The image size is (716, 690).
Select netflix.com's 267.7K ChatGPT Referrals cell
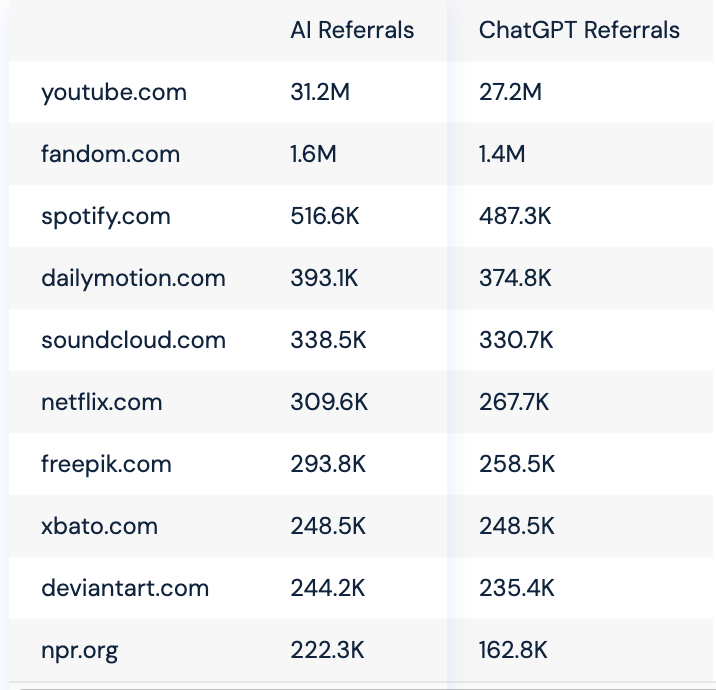(x=514, y=402)
